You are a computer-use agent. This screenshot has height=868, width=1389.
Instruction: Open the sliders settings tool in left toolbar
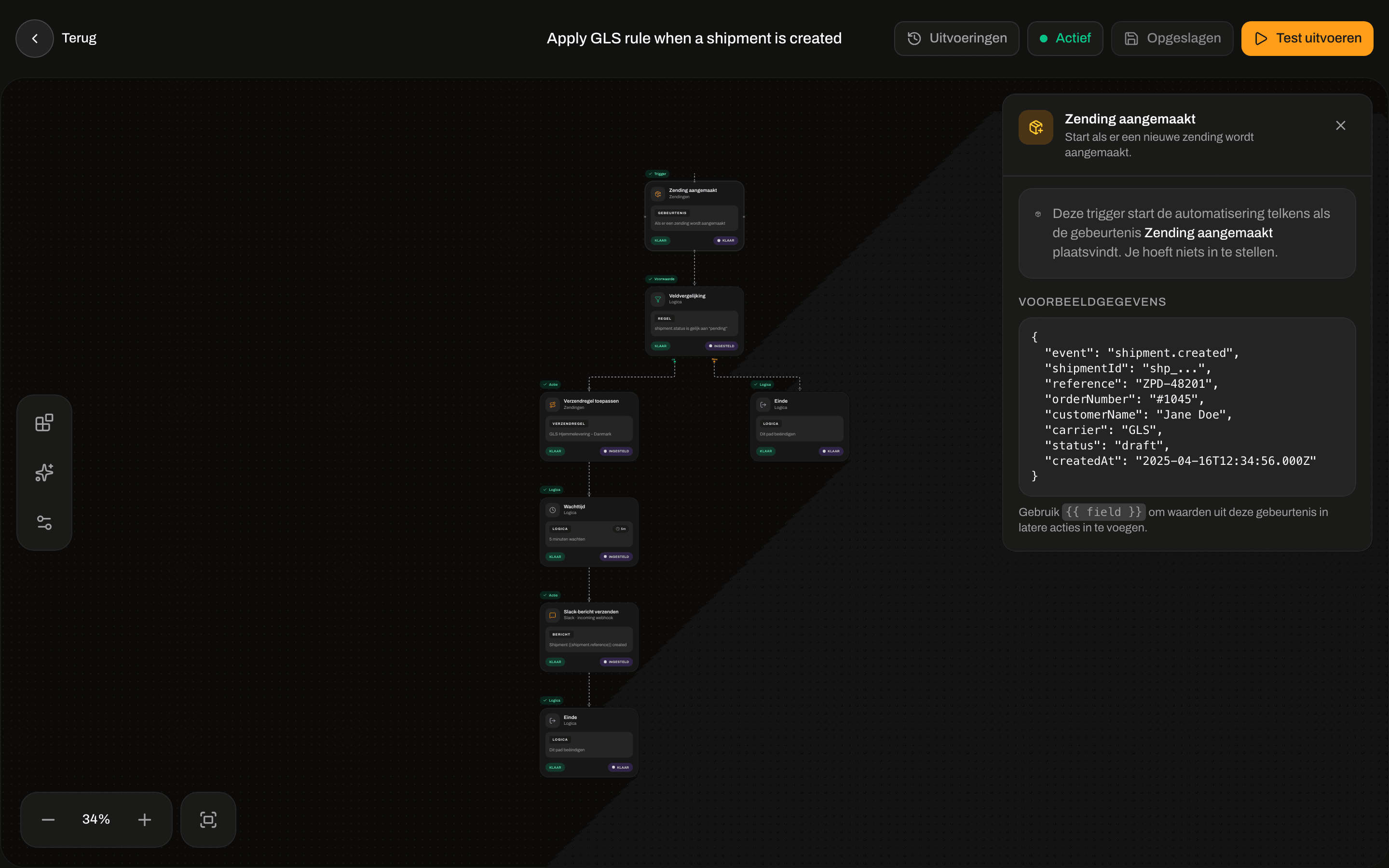pos(44,522)
